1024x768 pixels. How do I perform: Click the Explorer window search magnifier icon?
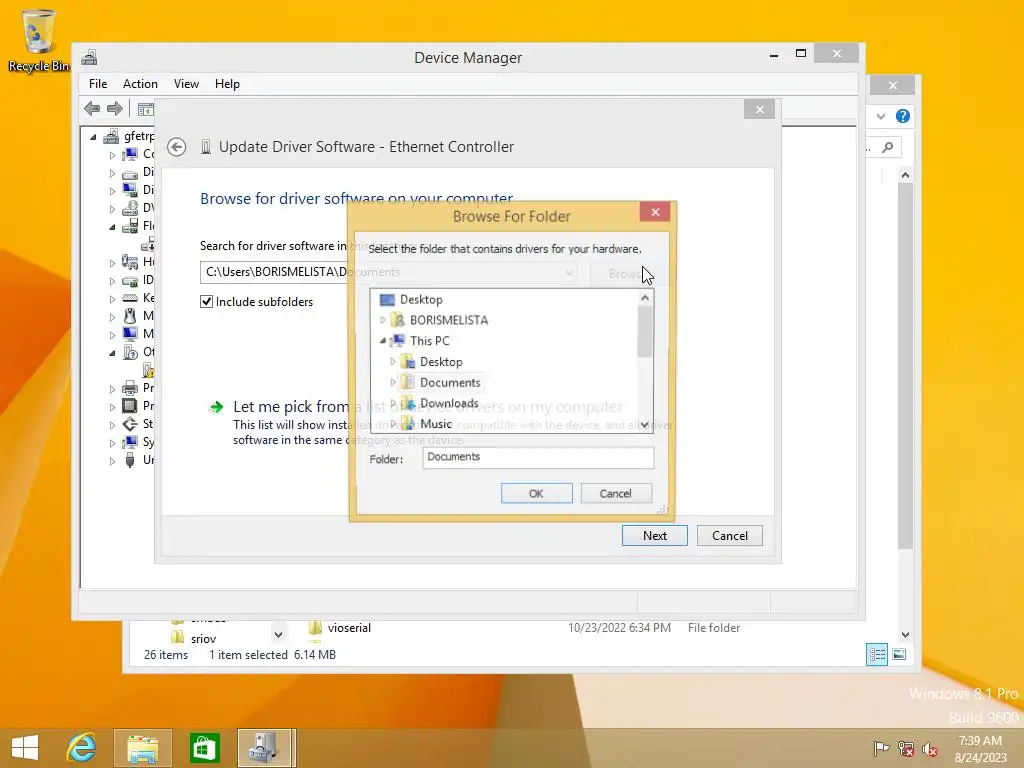(888, 148)
